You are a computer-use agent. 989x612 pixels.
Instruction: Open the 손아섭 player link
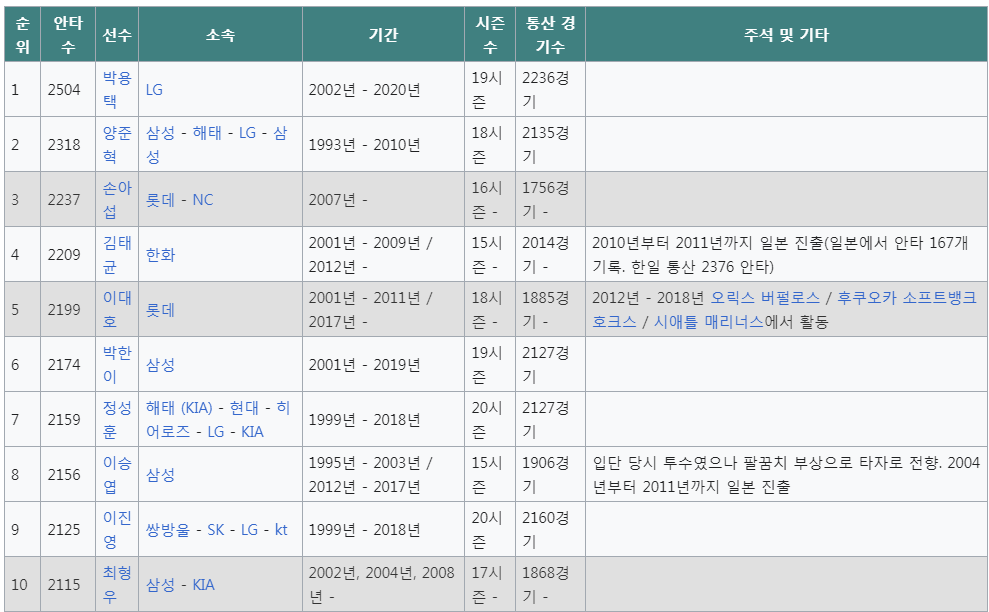click(117, 199)
